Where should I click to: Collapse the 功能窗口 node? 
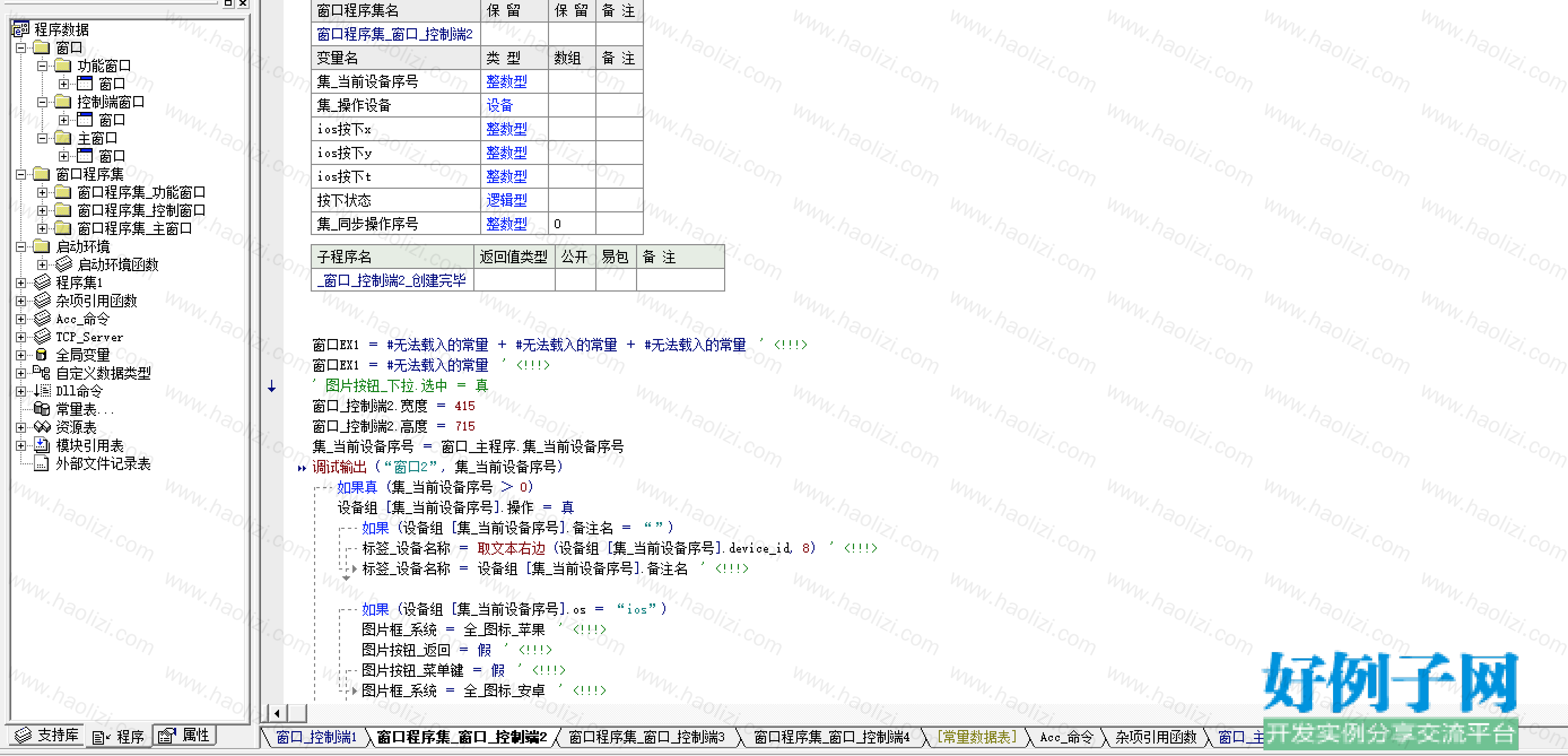click(x=42, y=65)
